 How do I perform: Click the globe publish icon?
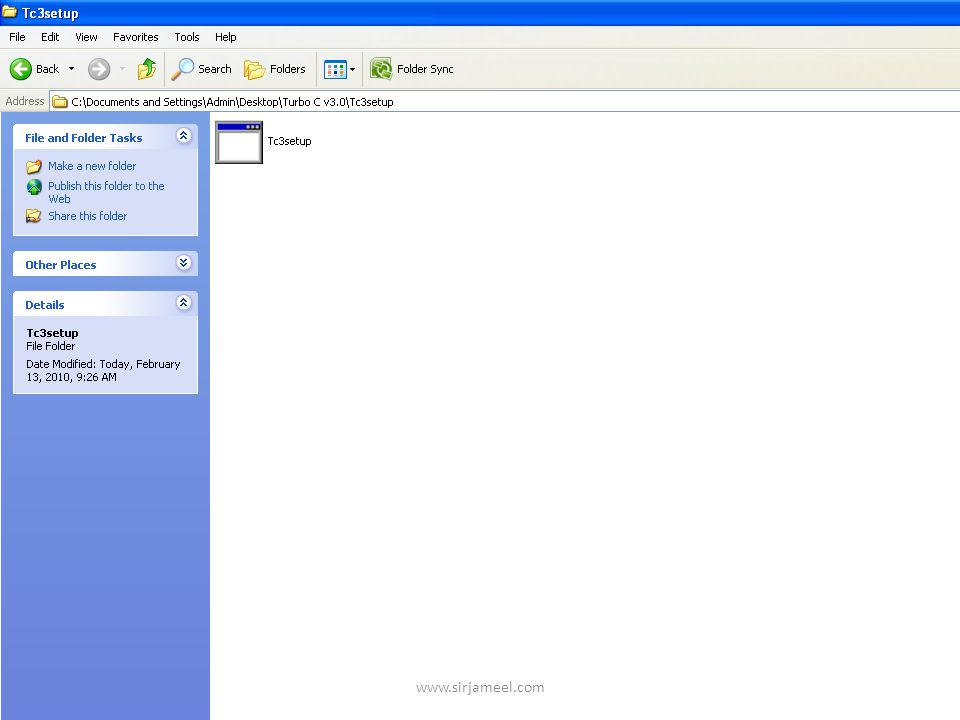point(34,187)
